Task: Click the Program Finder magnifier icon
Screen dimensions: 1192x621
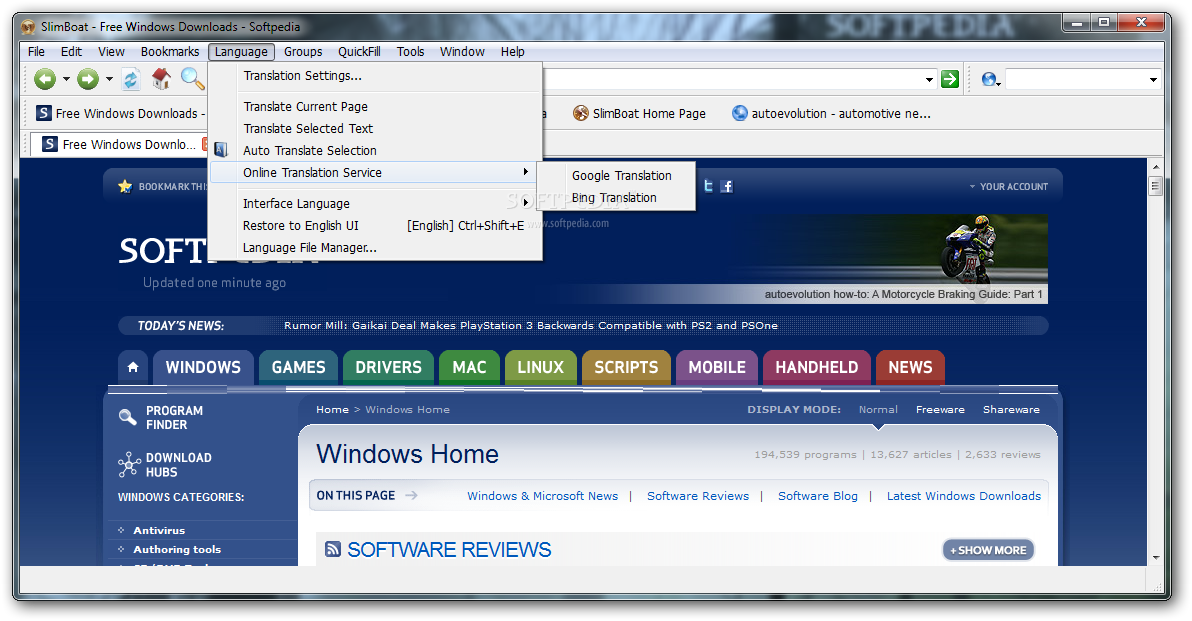Action: pyautogui.click(x=128, y=417)
